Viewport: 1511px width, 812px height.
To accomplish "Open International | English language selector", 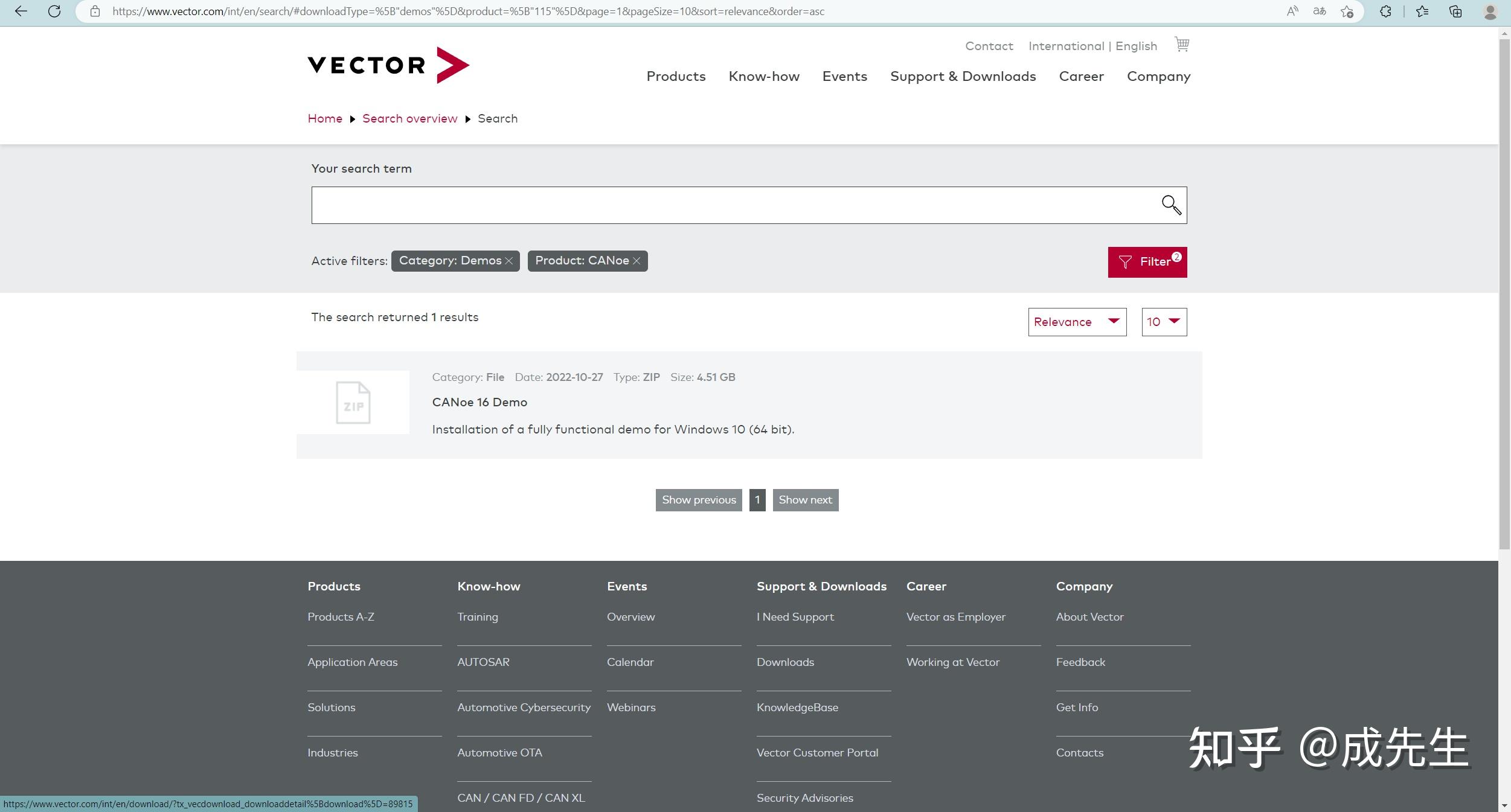I will [x=1092, y=46].
